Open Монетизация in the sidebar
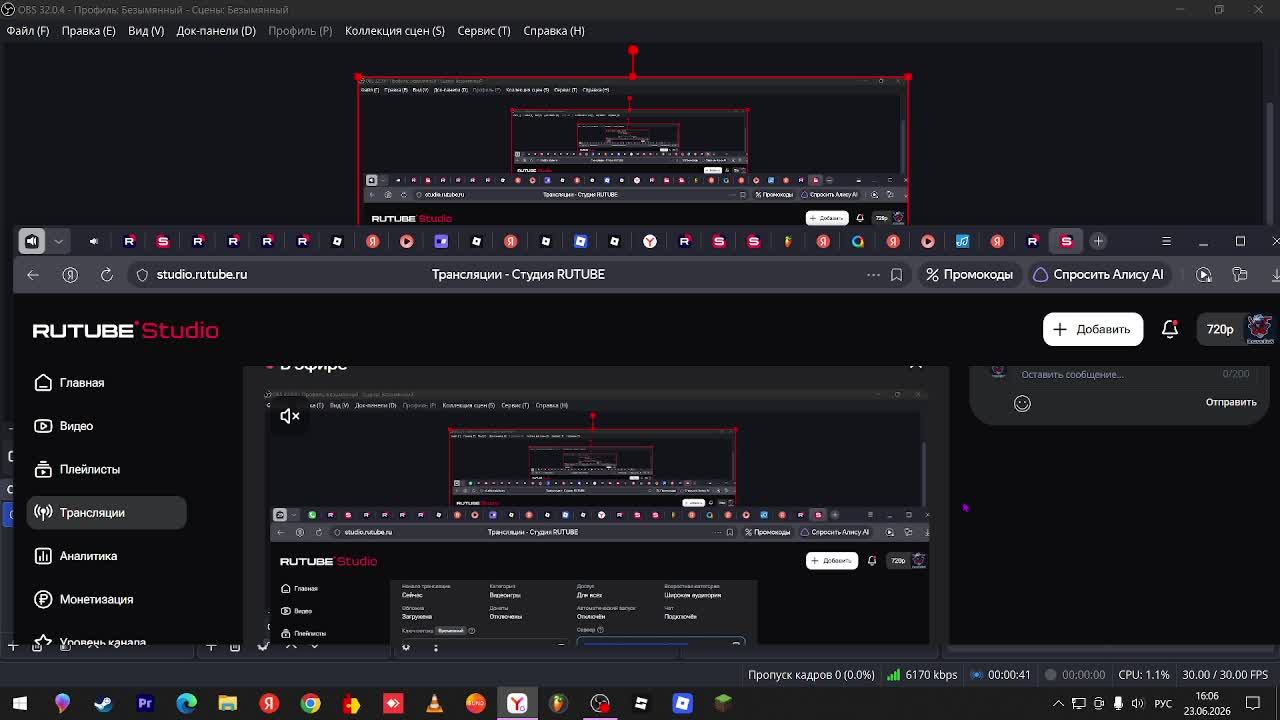Viewport: 1280px width, 720px height. [96, 599]
